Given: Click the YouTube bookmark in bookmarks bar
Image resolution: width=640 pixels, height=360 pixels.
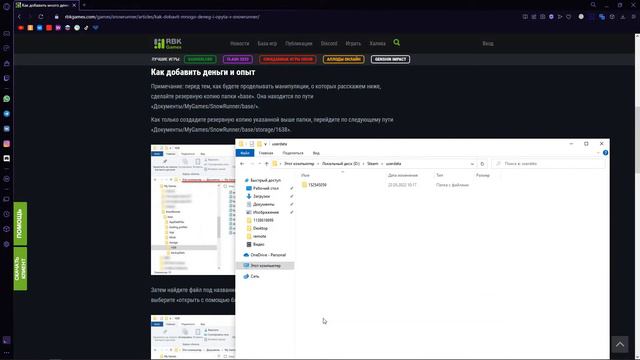Looking at the screenshot, I should click(21, 28).
